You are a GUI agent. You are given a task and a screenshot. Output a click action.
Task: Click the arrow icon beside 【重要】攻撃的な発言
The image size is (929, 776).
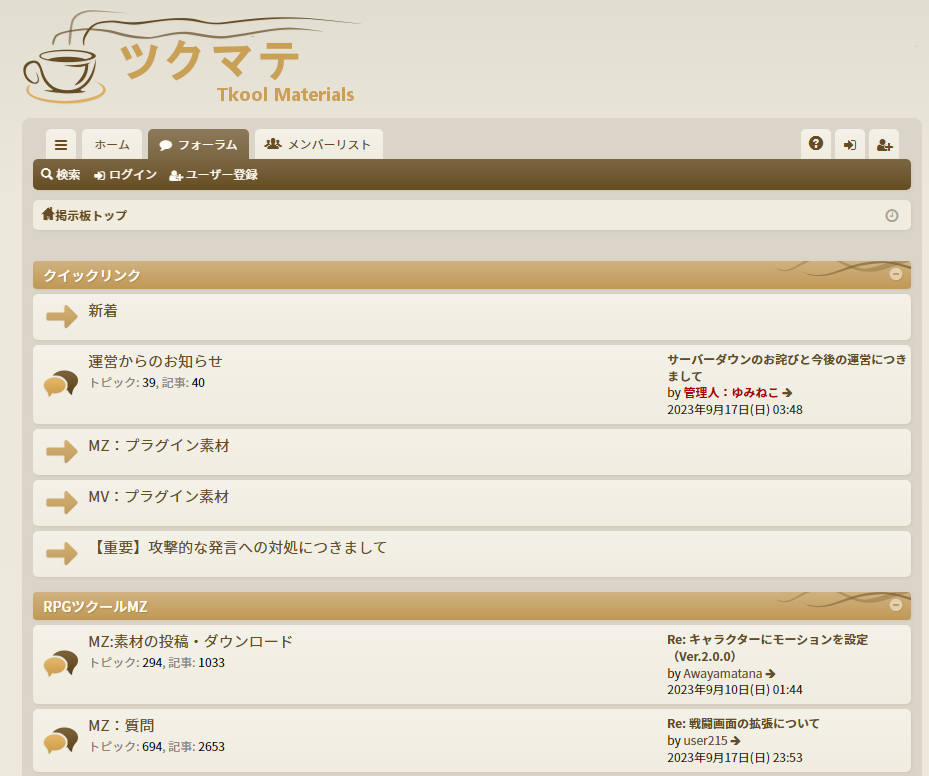[62, 553]
